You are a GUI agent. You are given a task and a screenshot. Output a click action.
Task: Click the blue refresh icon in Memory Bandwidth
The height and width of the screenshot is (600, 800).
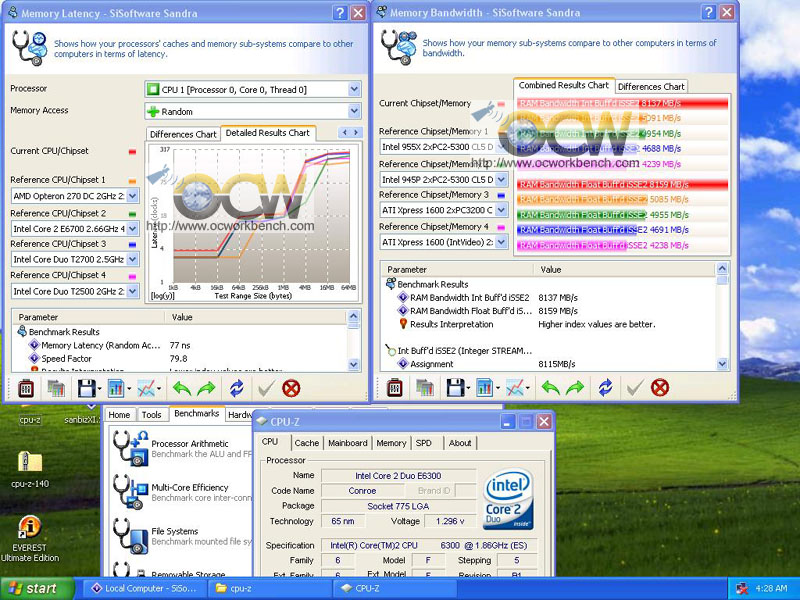605,388
